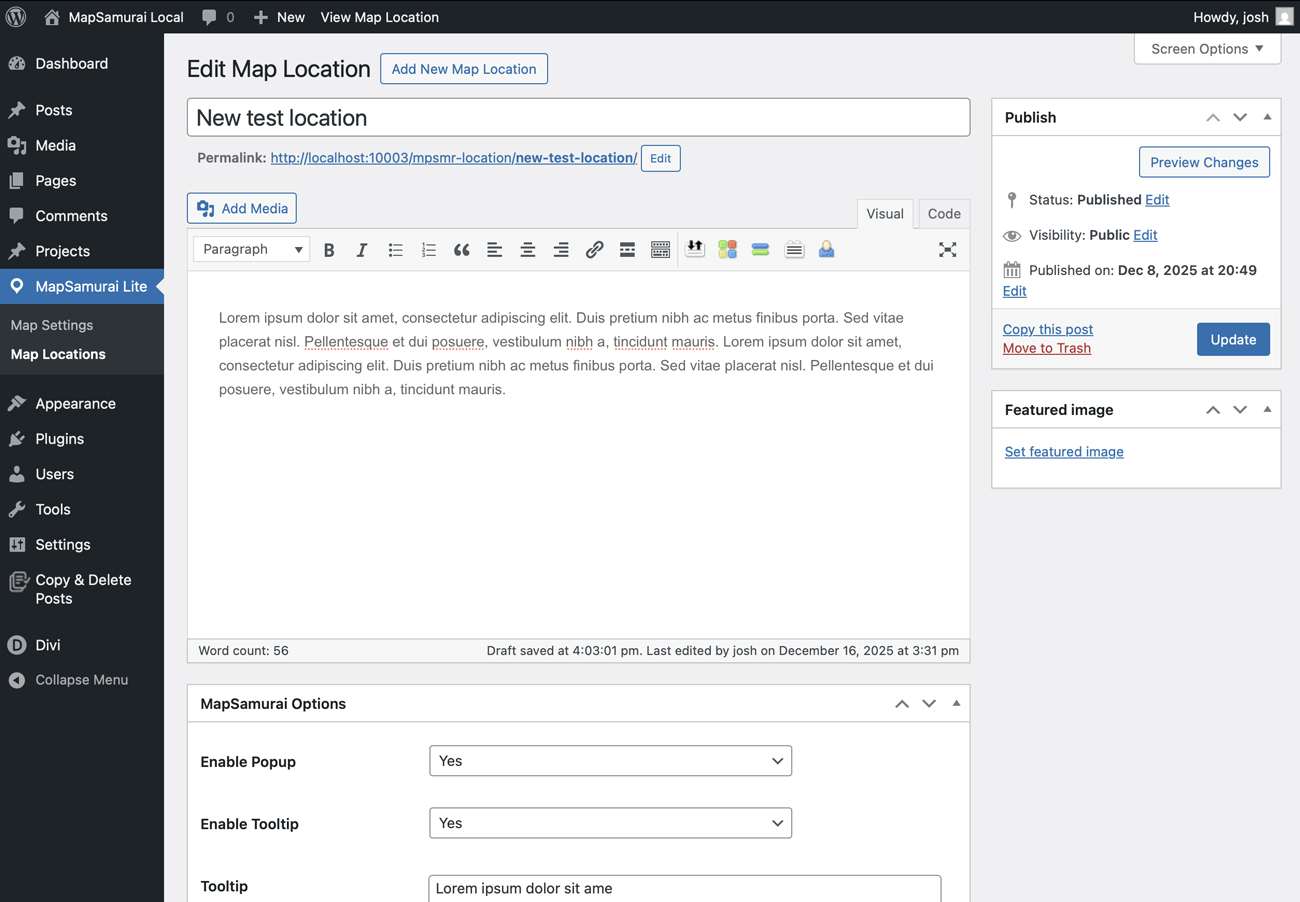
Task: Center align the text
Action: [x=527, y=250]
